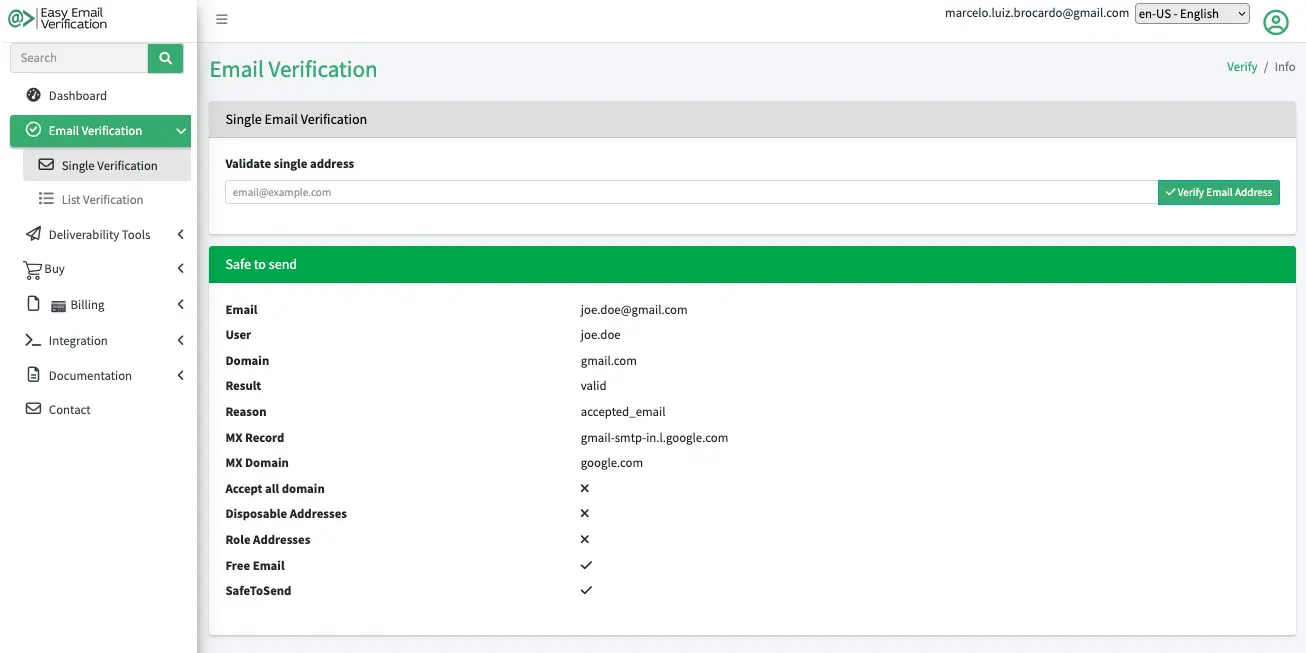Click the Verify breadcrumb link
This screenshot has height=653, width=1306.
coord(1241,67)
